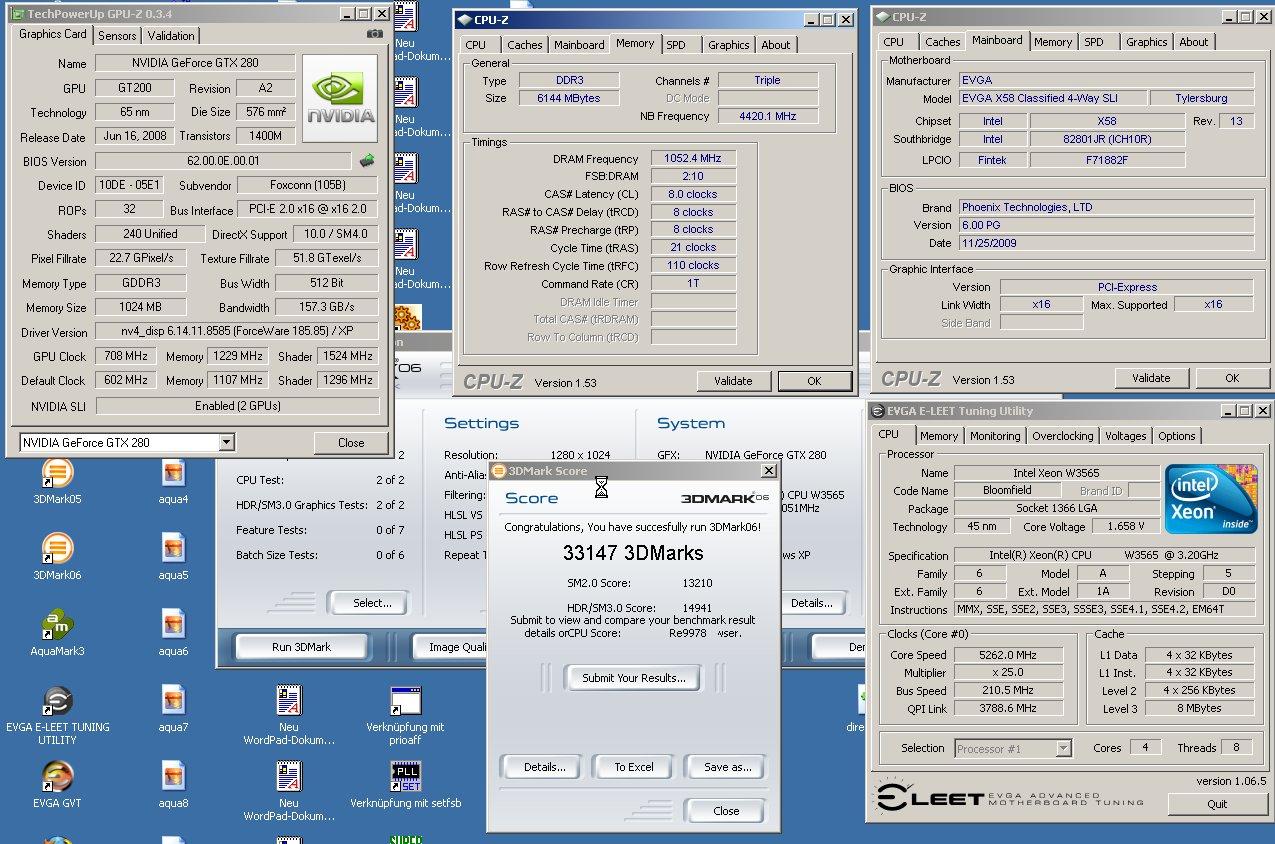Screen dimensions: 1275x844
Task: Click OK in Mainboard CPU-Z window
Action: pos(1232,378)
